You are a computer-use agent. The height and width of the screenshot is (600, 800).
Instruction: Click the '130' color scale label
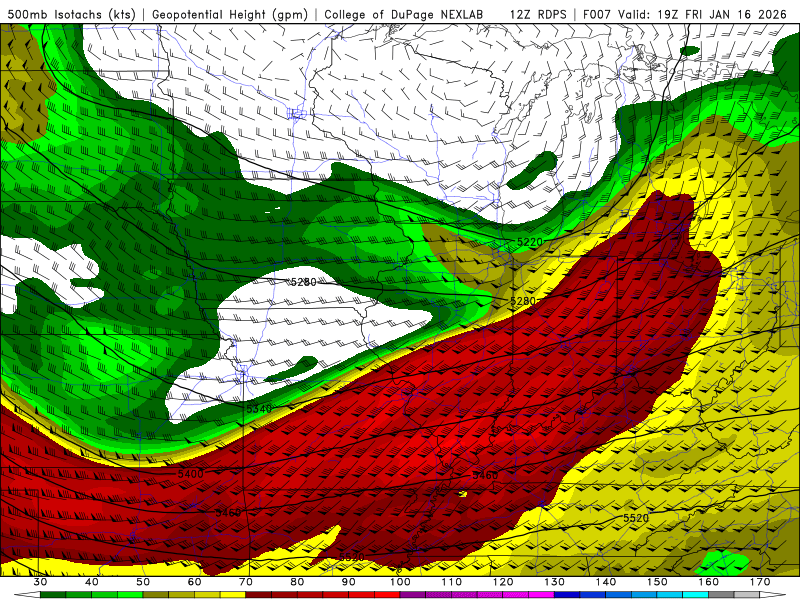click(x=555, y=582)
